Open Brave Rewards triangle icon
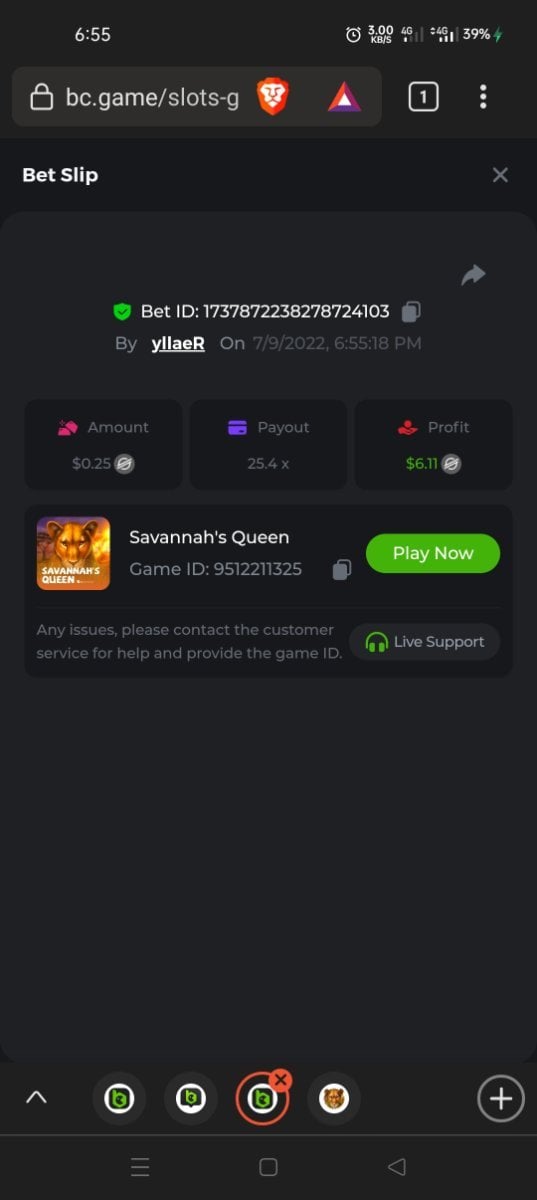Viewport: 537px width, 1200px height. (x=344, y=97)
